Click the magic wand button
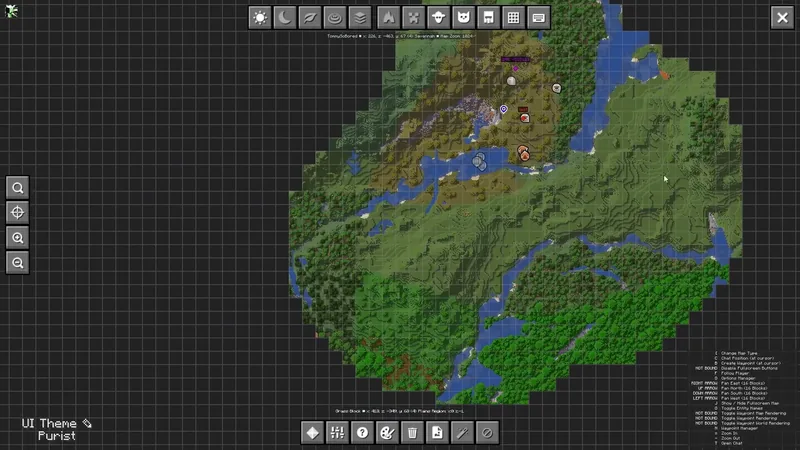800x450 pixels. tap(462, 433)
